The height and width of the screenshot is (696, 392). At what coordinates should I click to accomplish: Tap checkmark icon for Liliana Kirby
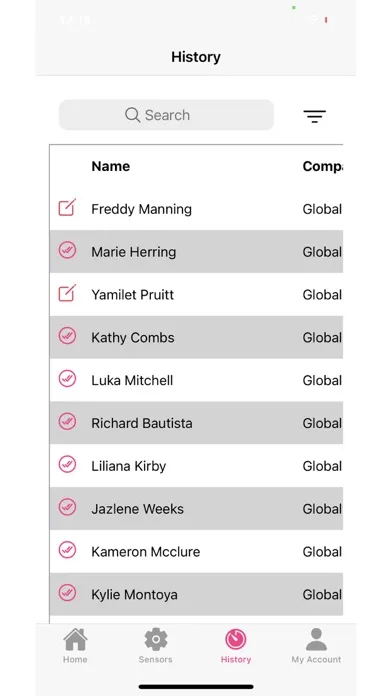(x=67, y=464)
